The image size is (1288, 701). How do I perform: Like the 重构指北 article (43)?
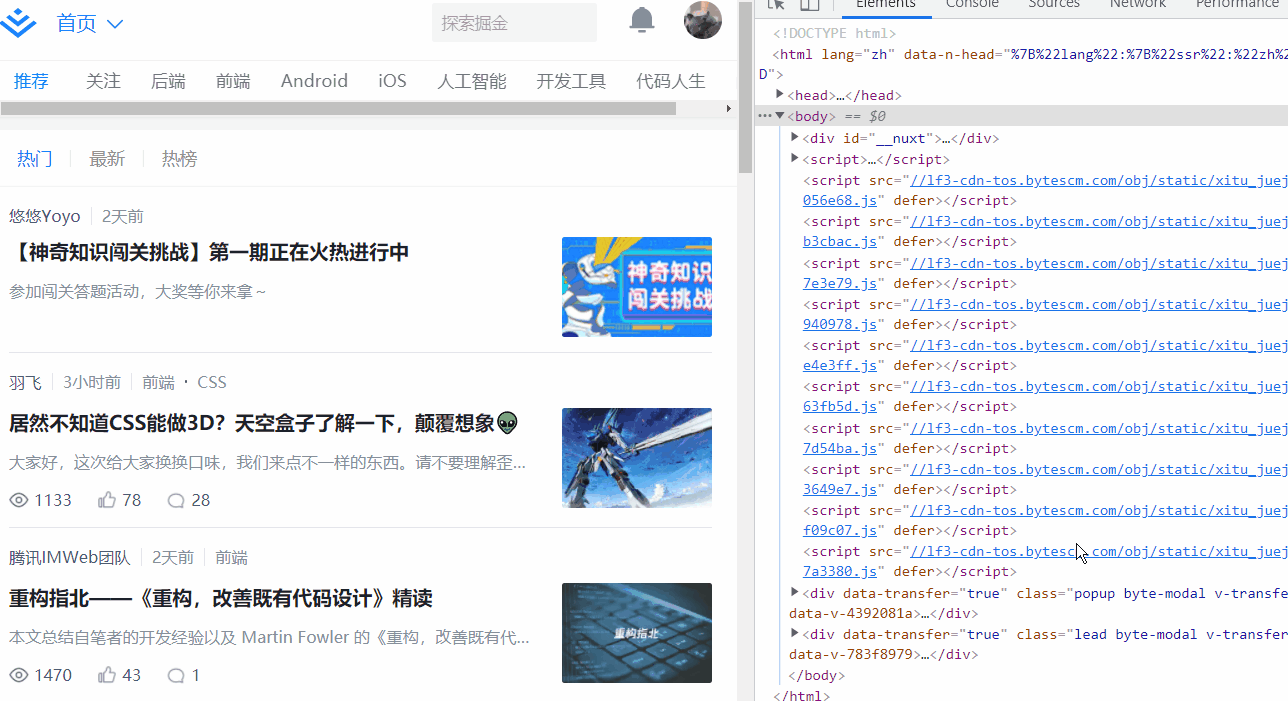[x=119, y=675]
